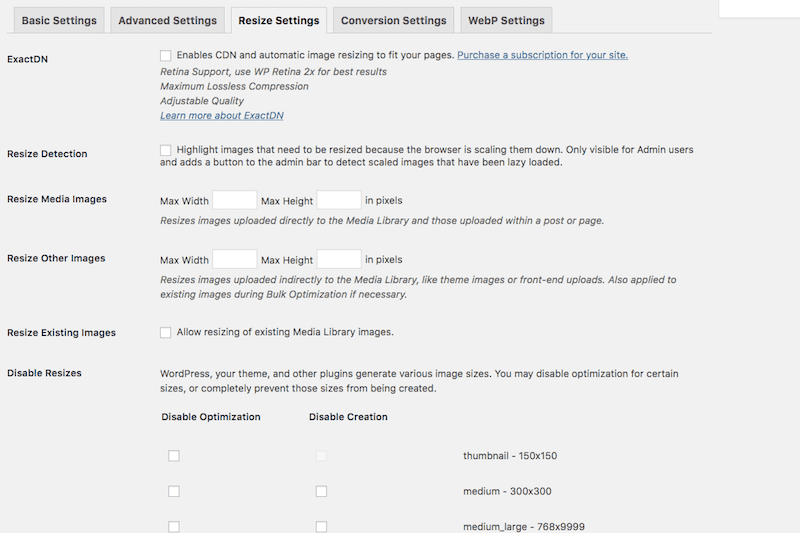Click the medium - 300x300 size text

pyautogui.click(x=507, y=491)
